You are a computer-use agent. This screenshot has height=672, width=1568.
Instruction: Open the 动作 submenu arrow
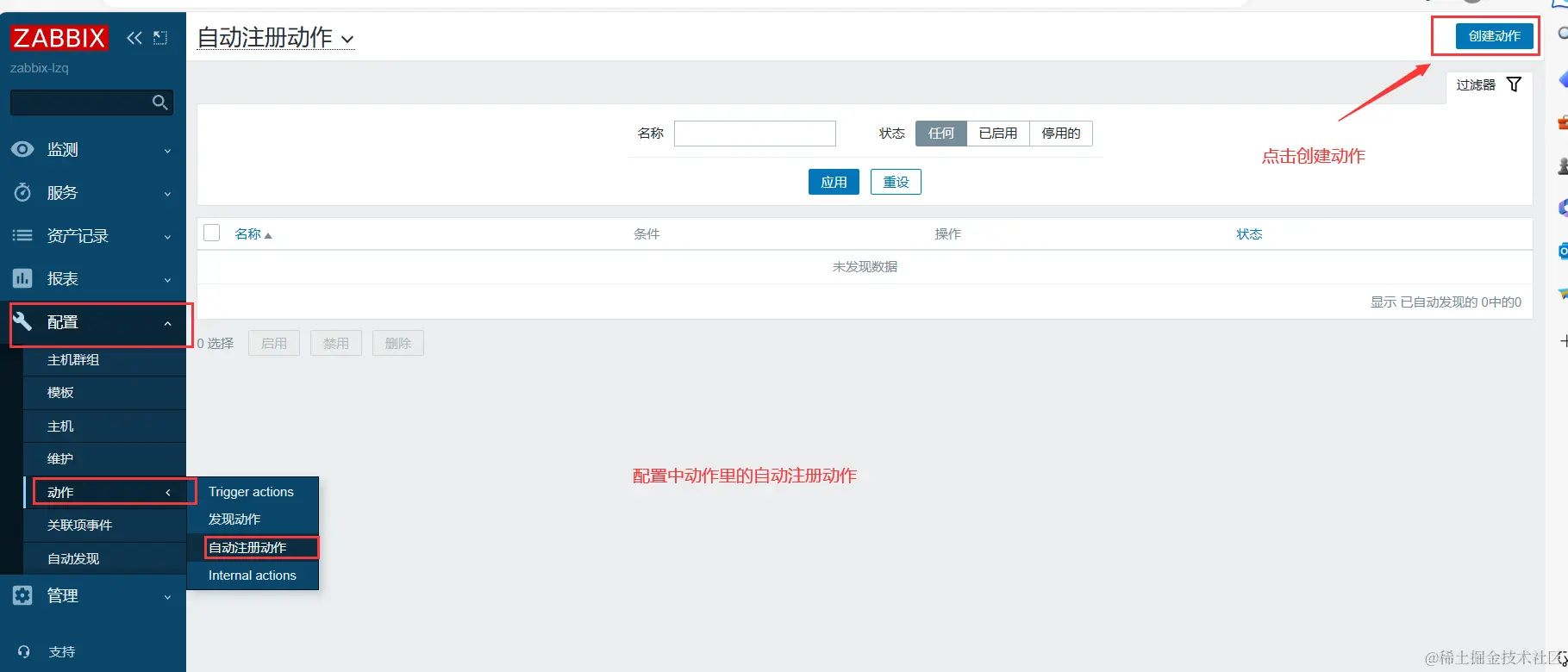(168, 492)
